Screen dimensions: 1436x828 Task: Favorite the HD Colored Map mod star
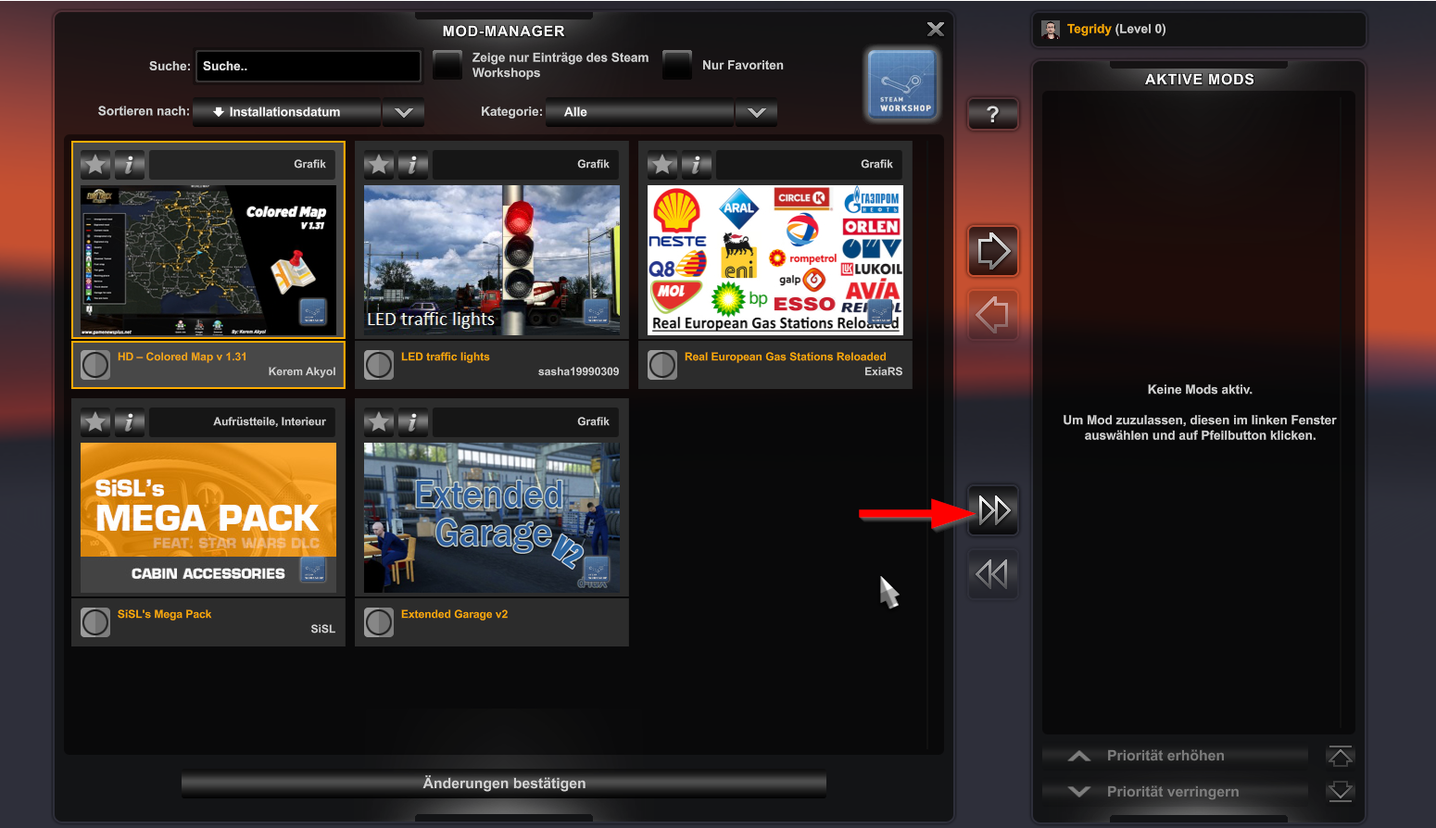point(94,163)
